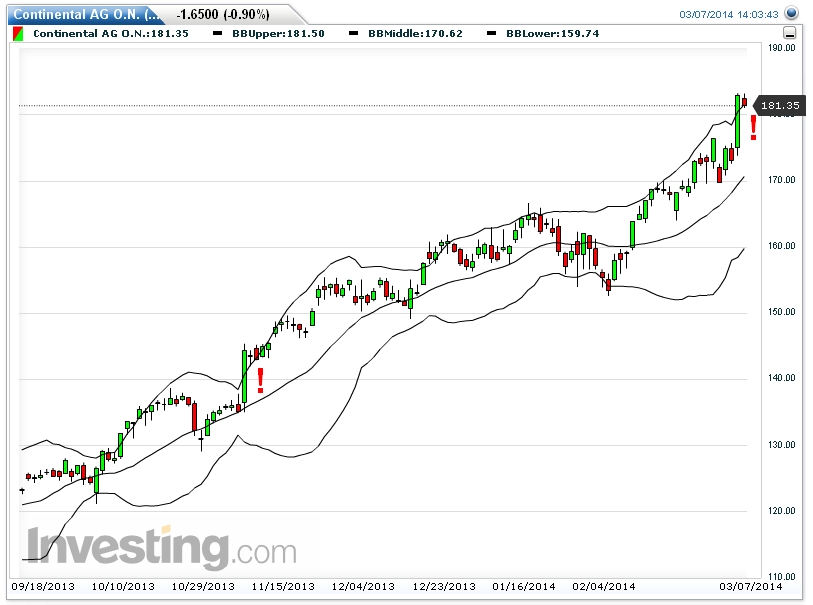Click the BBUpper:181.50 legend text
This screenshot has height=605, width=813.
(x=278, y=34)
